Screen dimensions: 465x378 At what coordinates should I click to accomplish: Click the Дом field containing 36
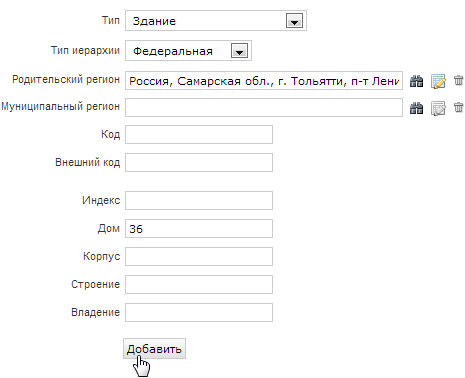click(199, 228)
